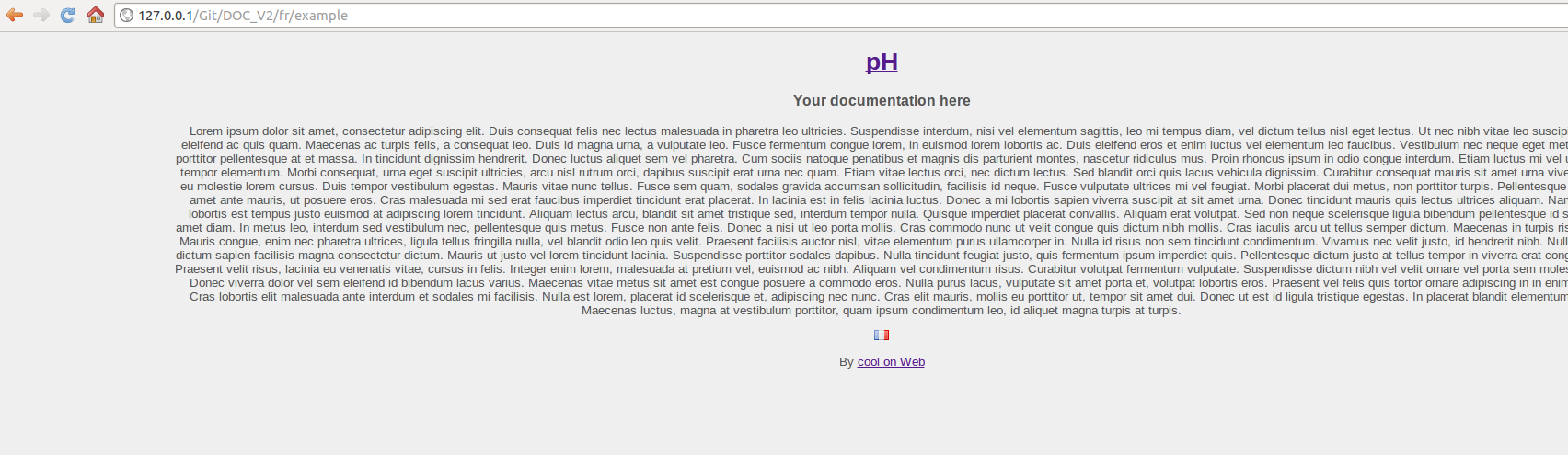Reload the page with the refresh icon
1568x455 pixels.
tap(68, 15)
